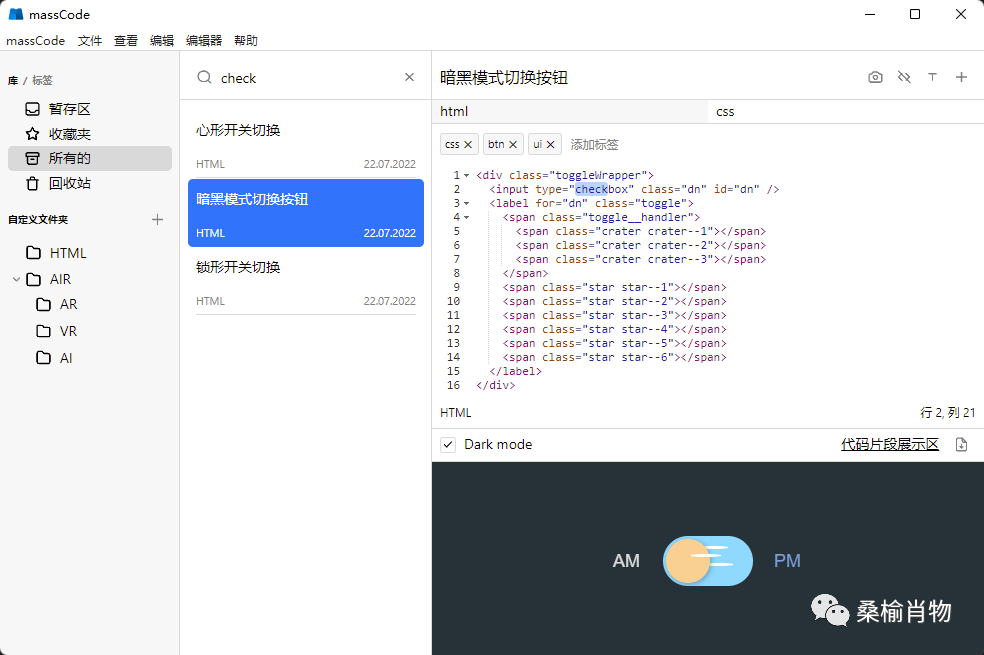Click the 添加标签 tag input

(594, 144)
